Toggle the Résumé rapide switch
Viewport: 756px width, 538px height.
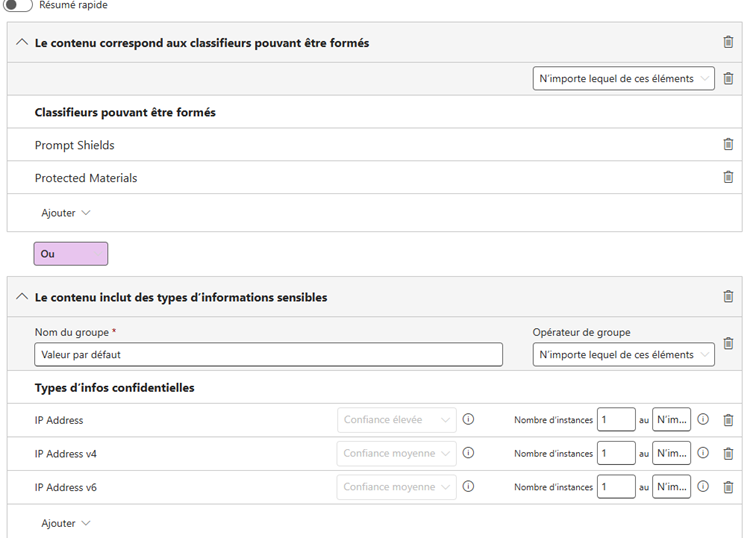tap(18, 6)
